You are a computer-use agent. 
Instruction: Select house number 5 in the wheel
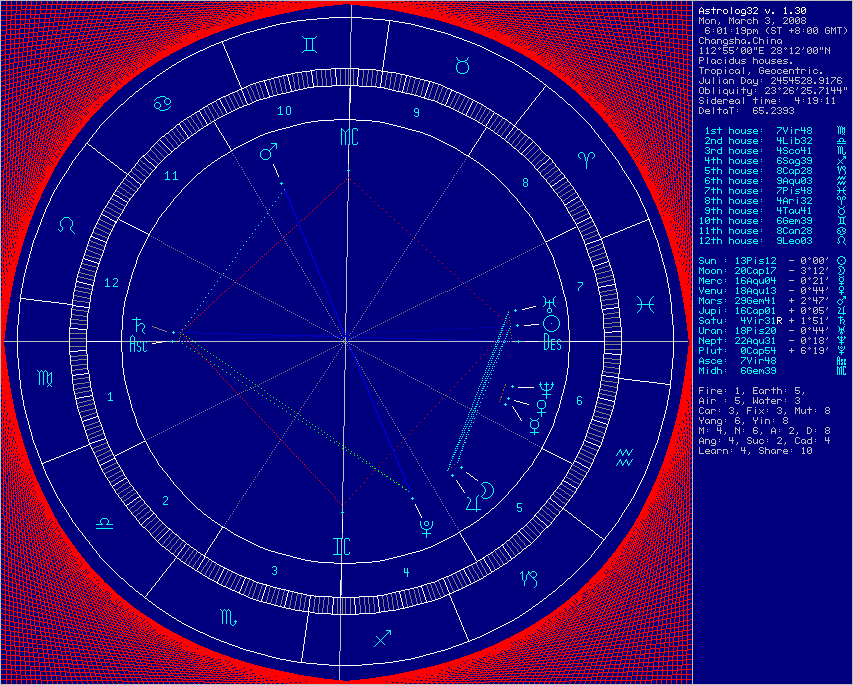point(519,508)
